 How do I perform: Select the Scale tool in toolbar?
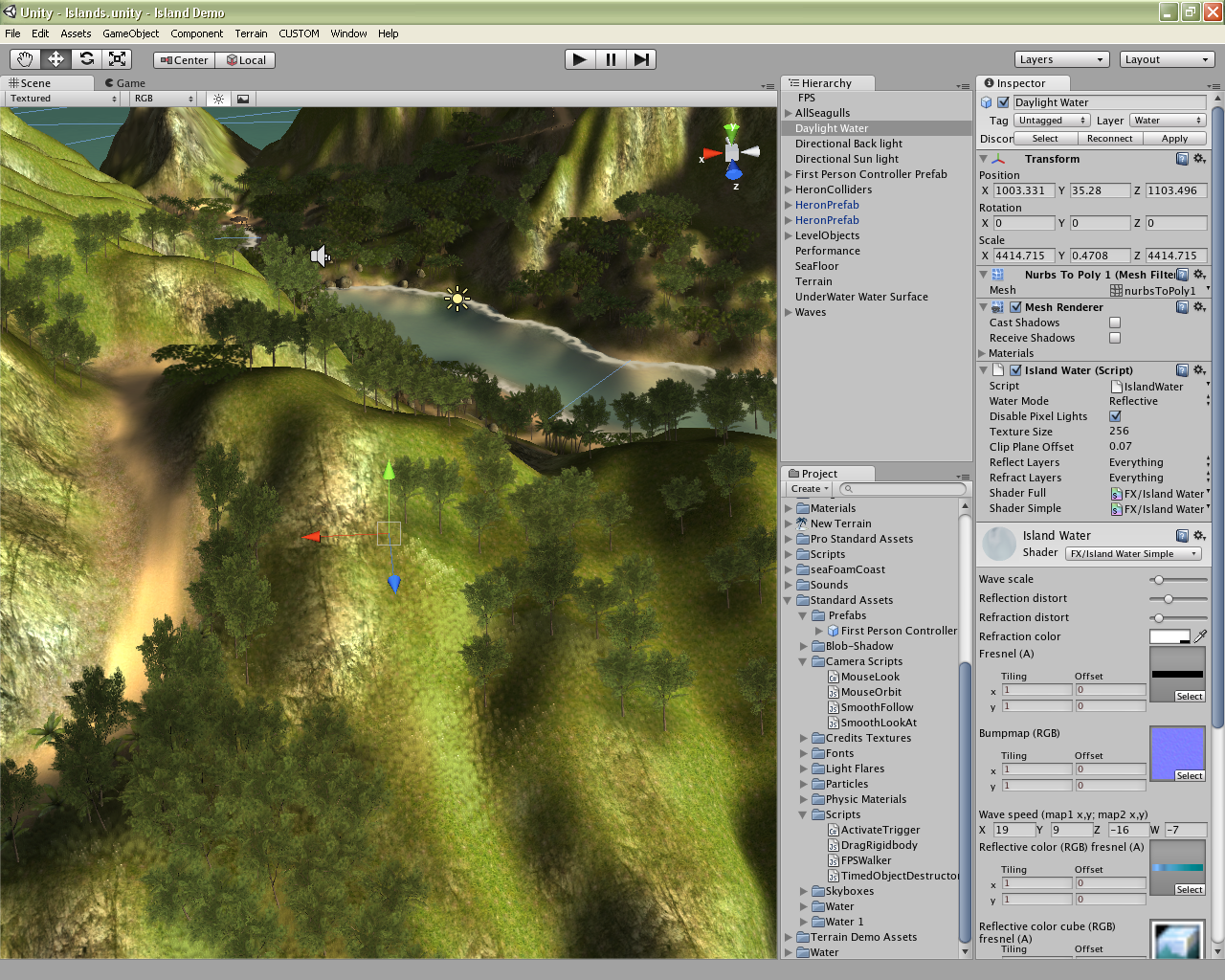pyautogui.click(x=117, y=59)
